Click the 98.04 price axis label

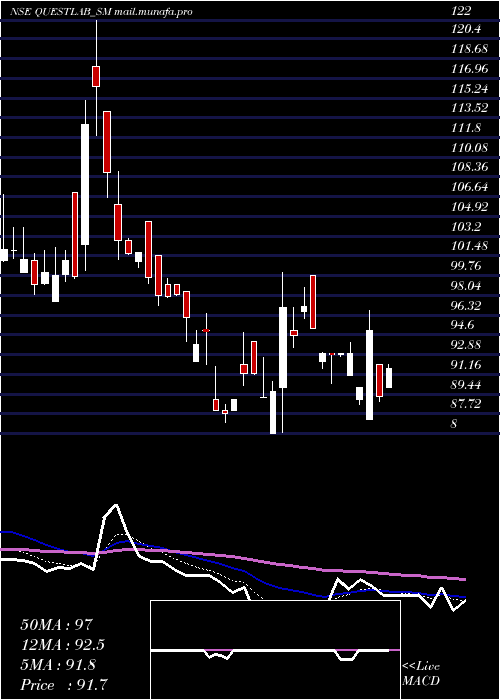pos(466,286)
